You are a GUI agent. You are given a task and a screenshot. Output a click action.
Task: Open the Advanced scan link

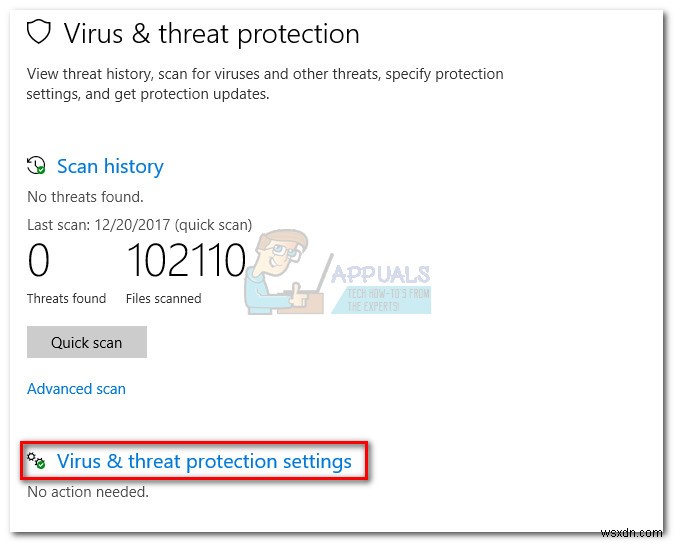tap(76, 388)
